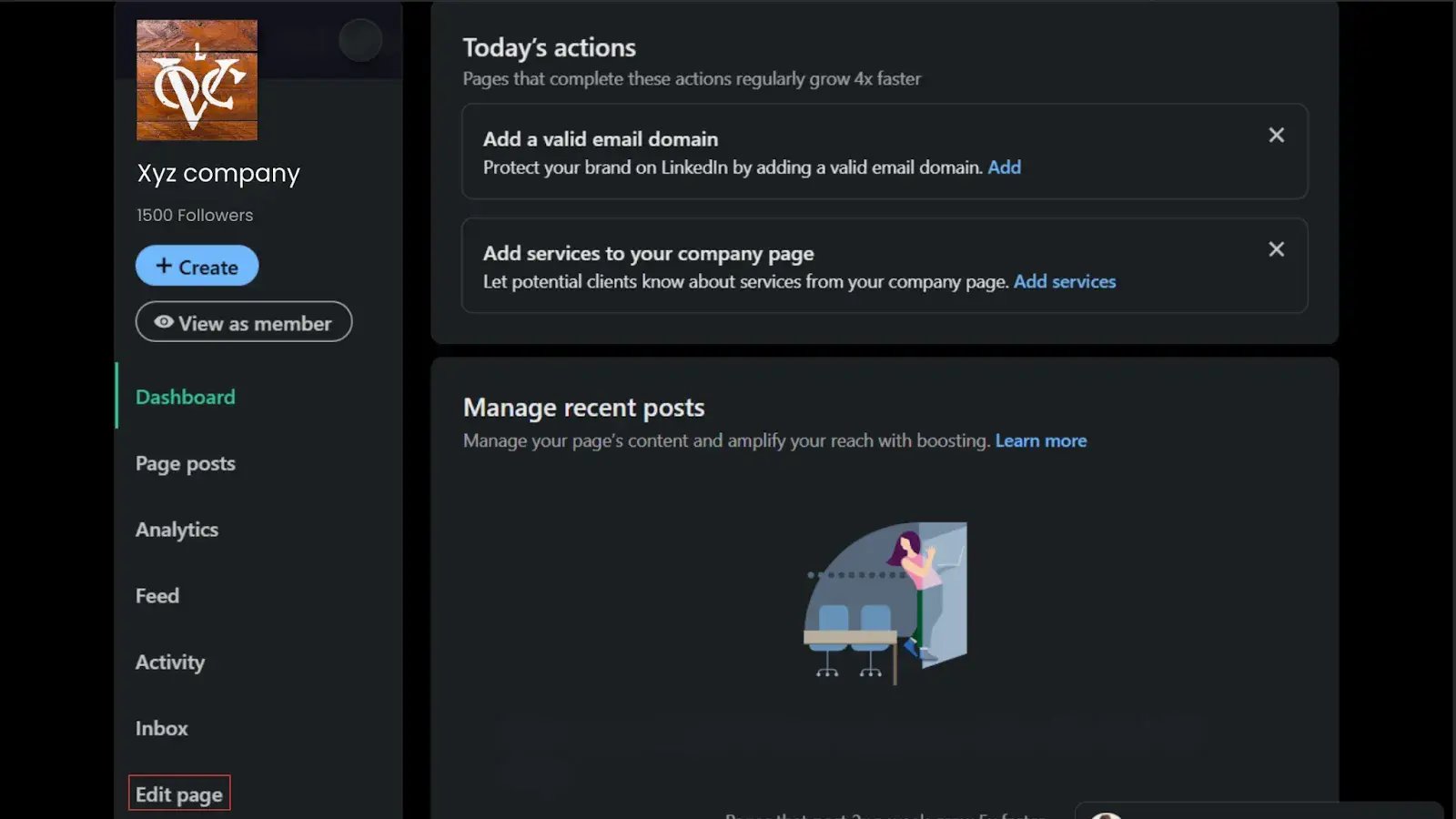Select Feed in the left navigation
The image size is (1456, 819).
[x=157, y=596]
